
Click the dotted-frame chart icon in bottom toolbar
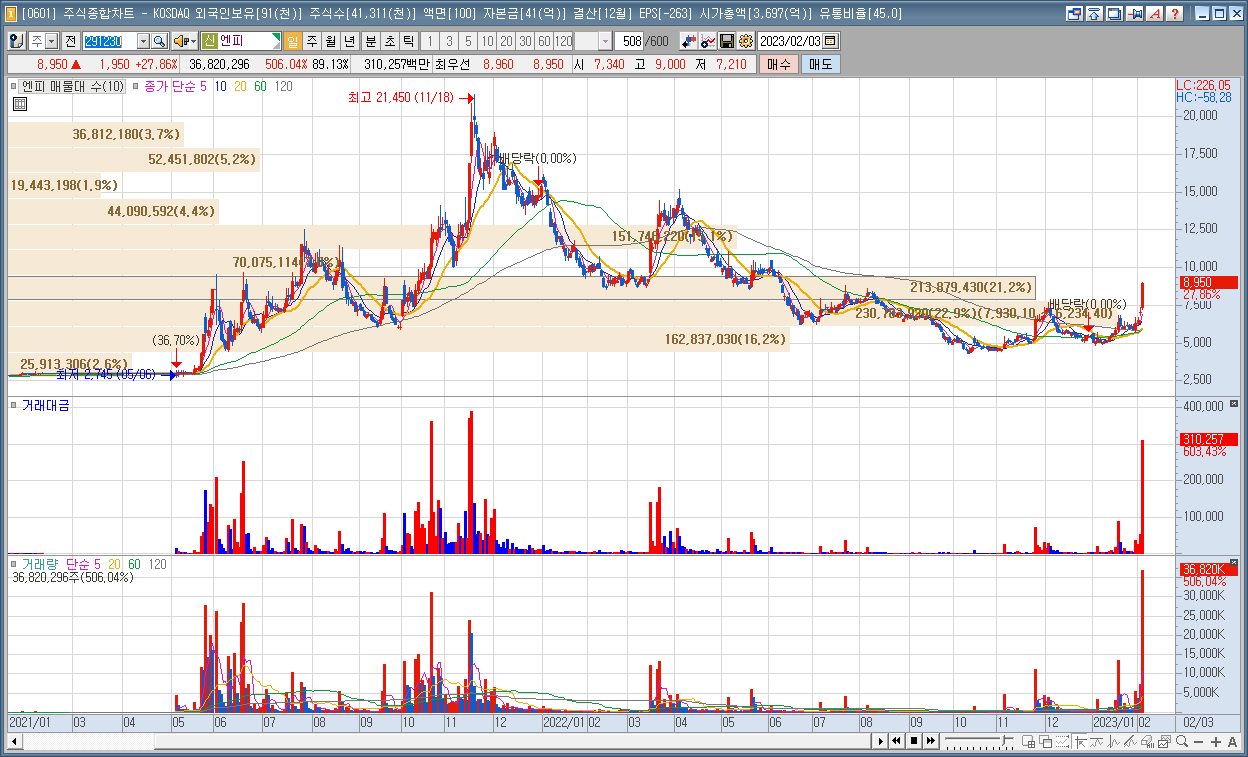click(x=1062, y=741)
